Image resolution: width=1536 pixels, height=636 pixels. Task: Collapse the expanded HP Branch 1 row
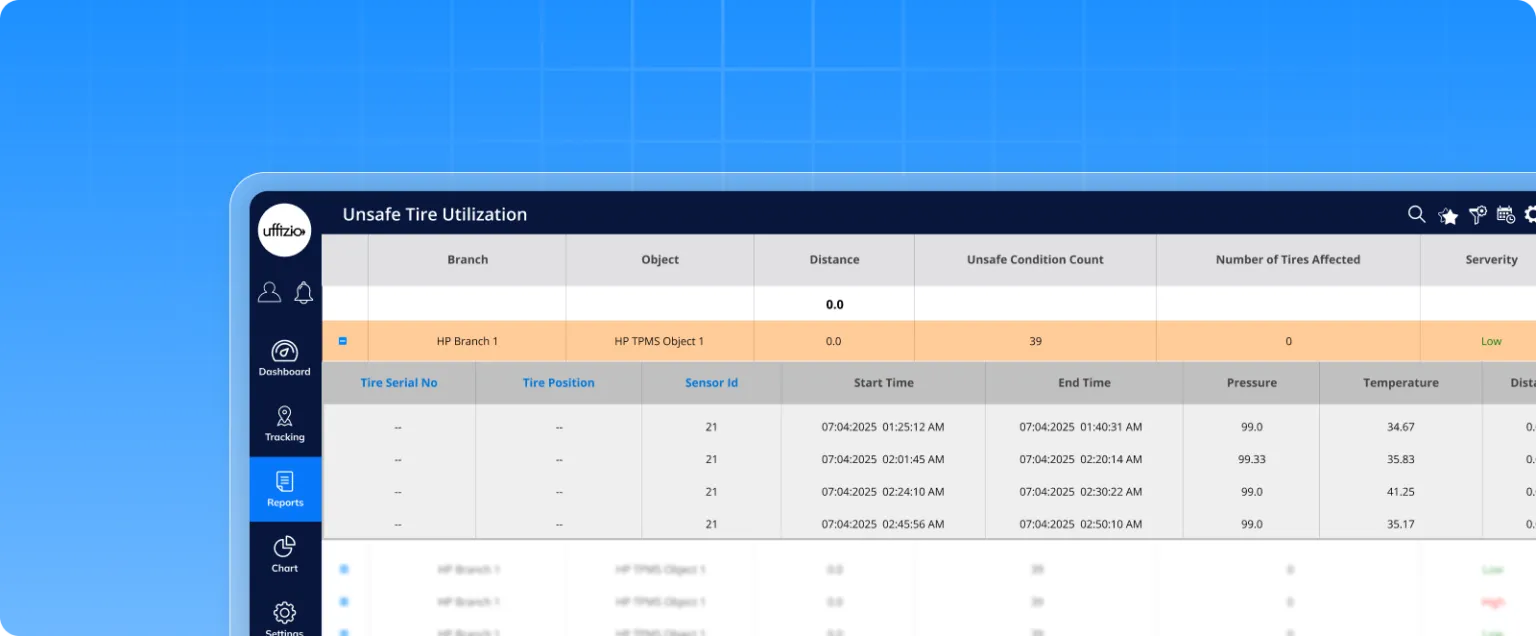click(343, 341)
